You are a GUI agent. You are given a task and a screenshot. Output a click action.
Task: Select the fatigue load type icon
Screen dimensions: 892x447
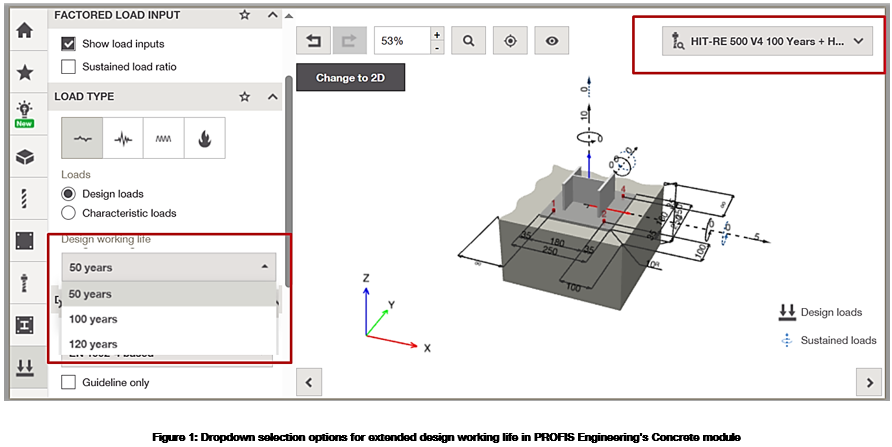(x=164, y=138)
